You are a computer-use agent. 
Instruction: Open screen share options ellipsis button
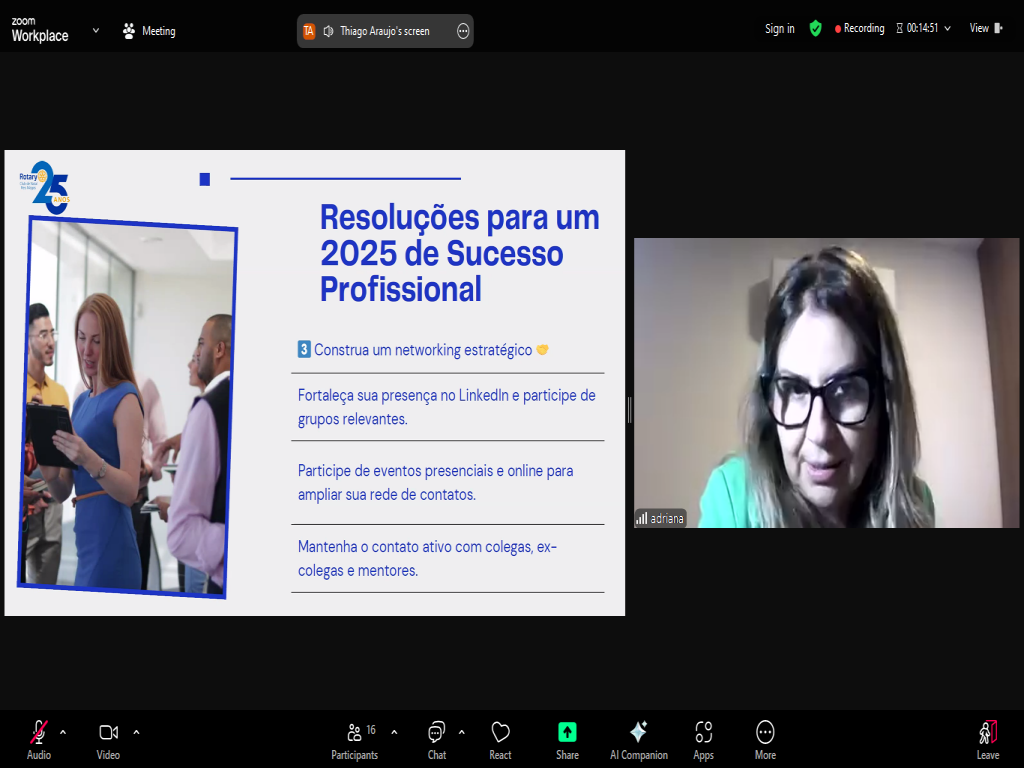coord(463,31)
